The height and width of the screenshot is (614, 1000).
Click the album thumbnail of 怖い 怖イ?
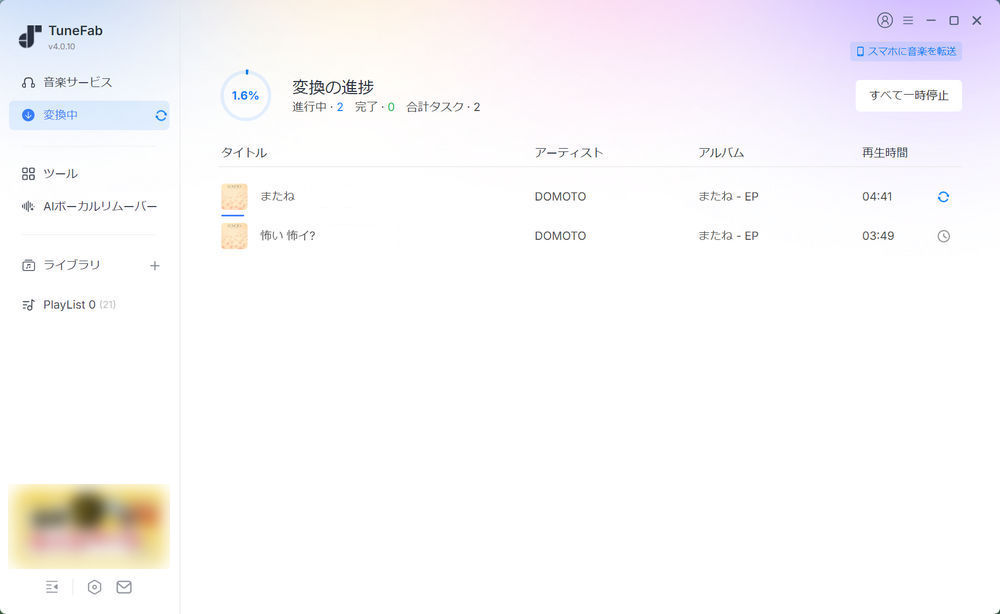[x=234, y=236]
